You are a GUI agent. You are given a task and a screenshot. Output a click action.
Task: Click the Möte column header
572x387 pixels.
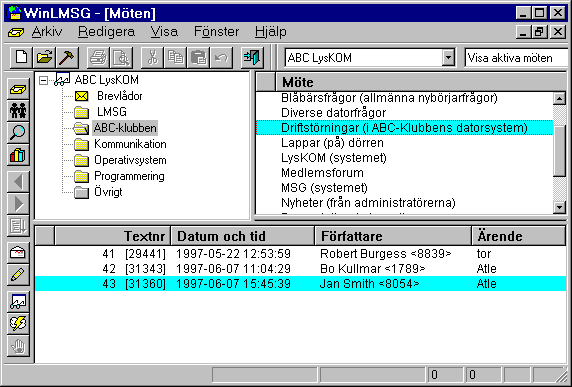[x=421, y=82]
